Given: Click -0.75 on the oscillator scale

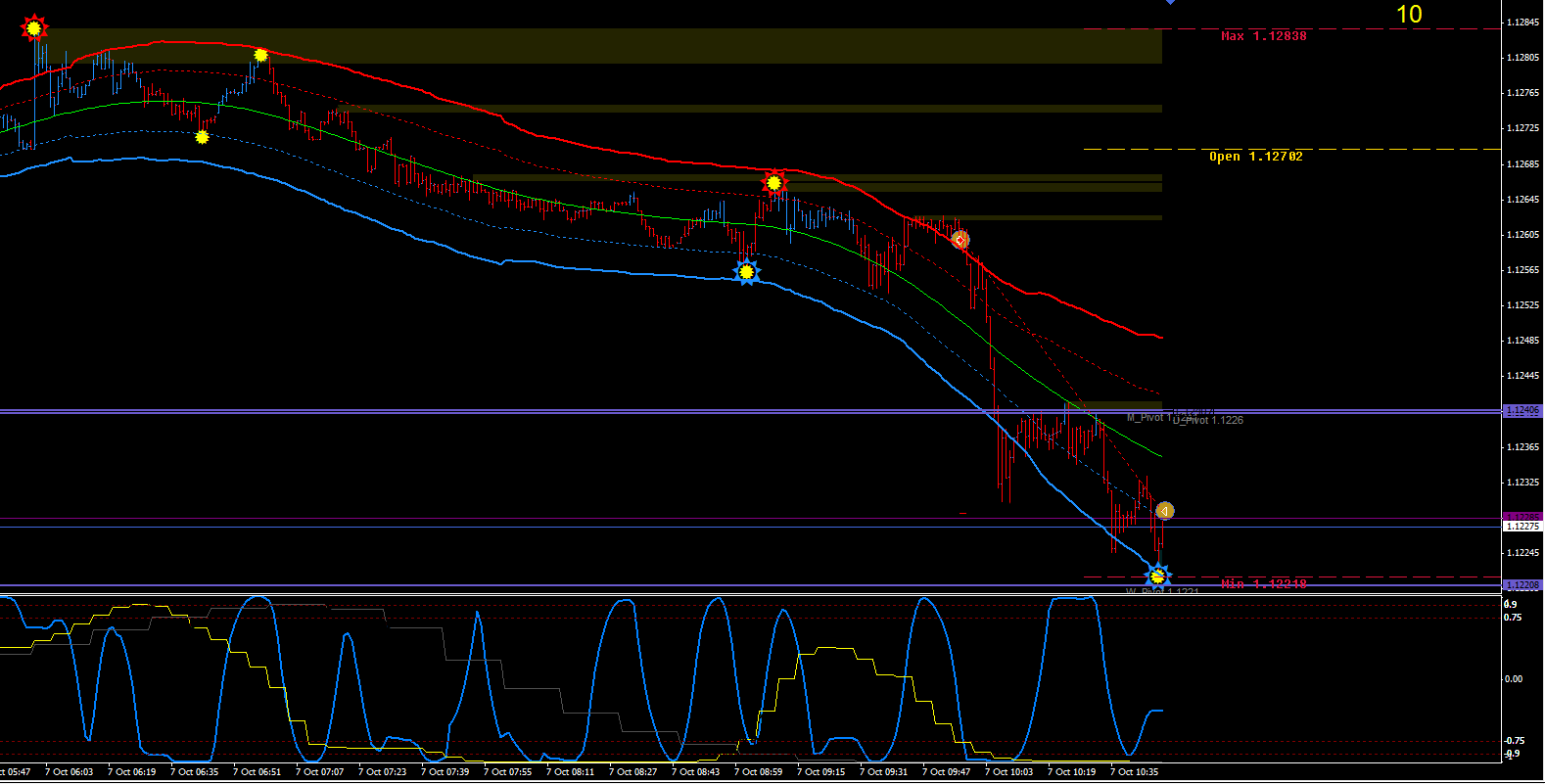Looking at the screenshot, I should tap(1514, 741).
